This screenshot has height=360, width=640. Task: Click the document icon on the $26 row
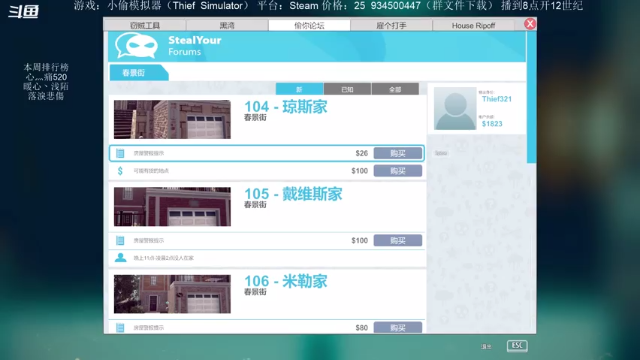[x=120, y=153]
